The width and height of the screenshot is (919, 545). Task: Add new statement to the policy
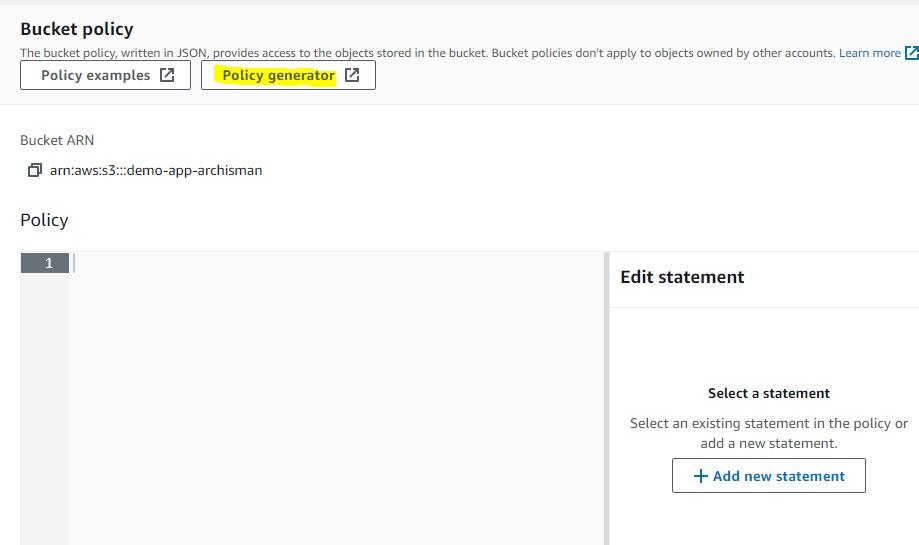(768, 476)
